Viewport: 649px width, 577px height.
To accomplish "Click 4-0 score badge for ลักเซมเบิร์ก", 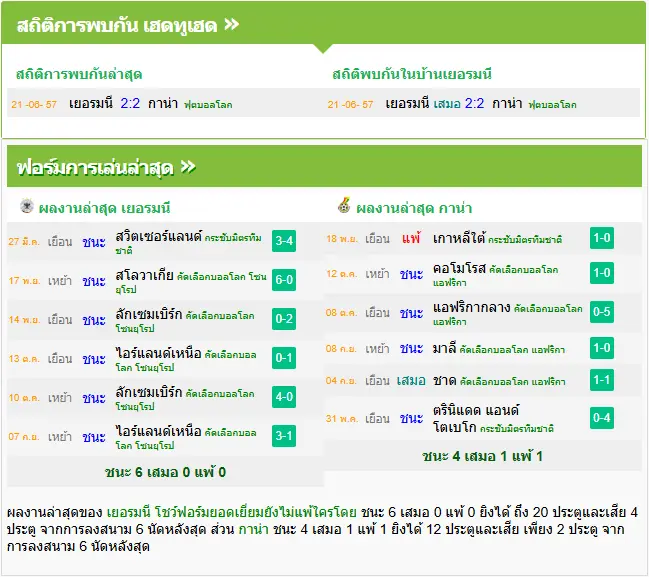I will (x=284, y=397).
